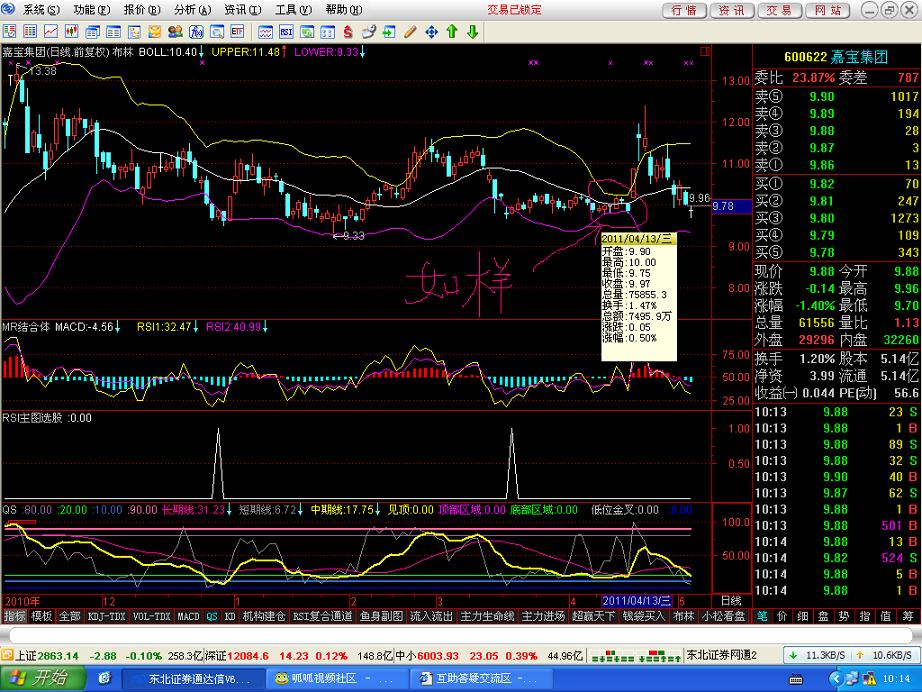This screenshot has width=922, height=692.
Task: Click the green up arrow icon
Action: [452, 32]
